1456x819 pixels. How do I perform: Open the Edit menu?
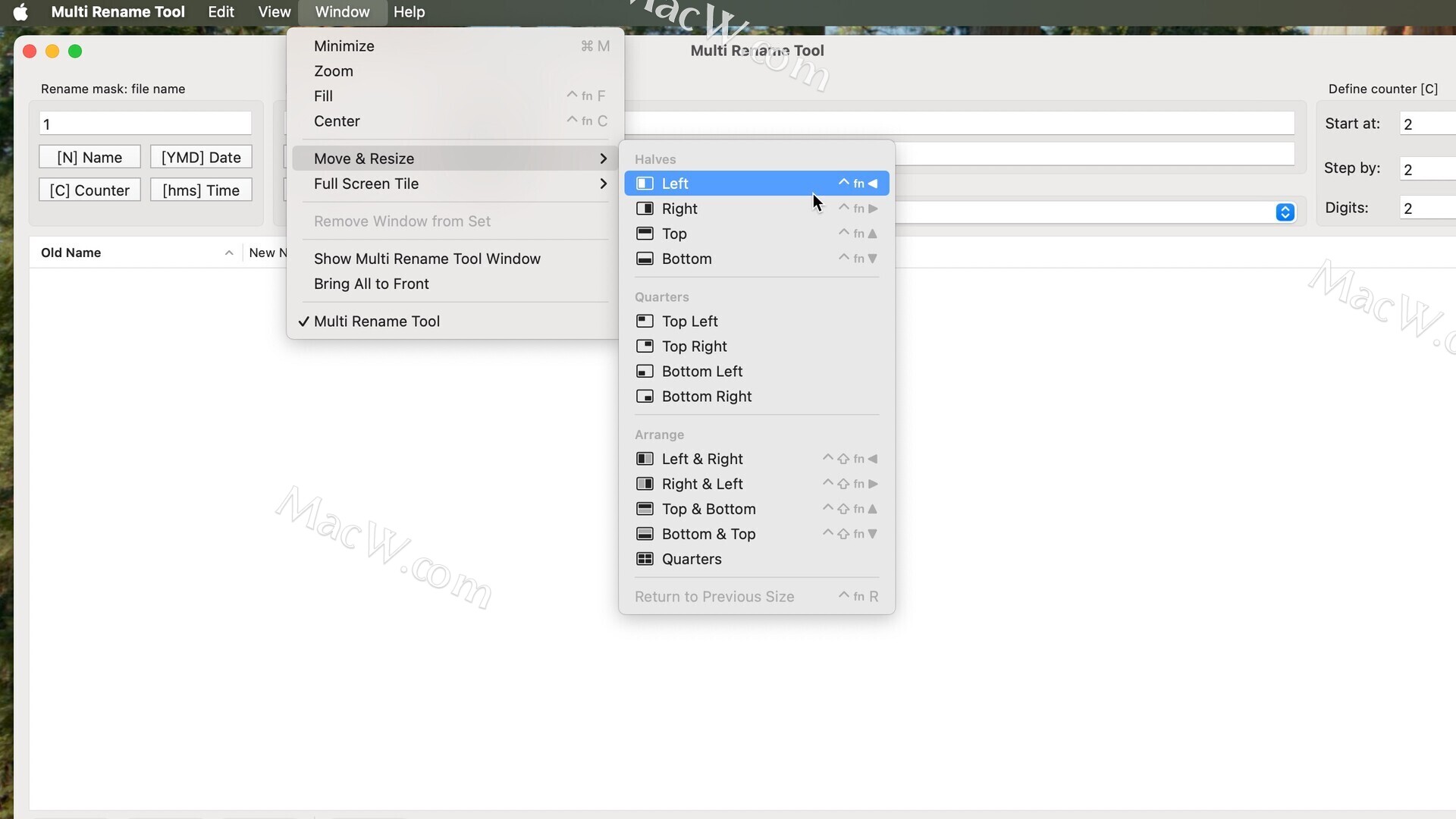click(221, 12)
